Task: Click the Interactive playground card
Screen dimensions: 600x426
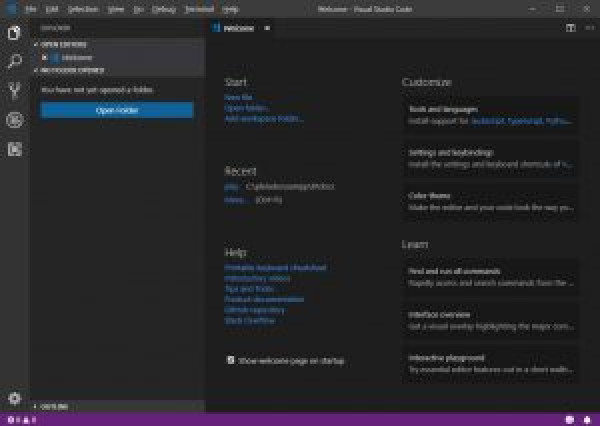Action: tap(490, 364)
